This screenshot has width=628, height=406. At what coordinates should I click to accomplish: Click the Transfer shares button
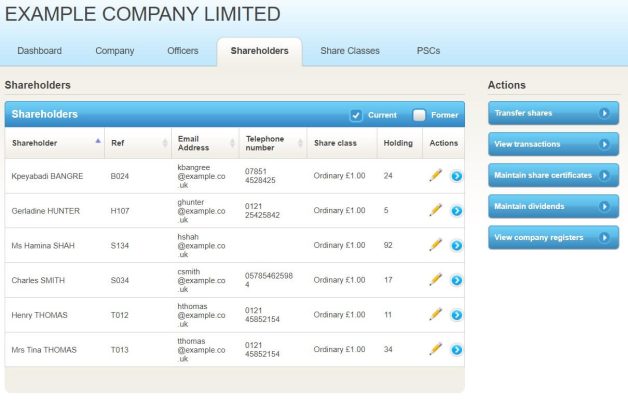pyautogui.click(x=552, y=113)
